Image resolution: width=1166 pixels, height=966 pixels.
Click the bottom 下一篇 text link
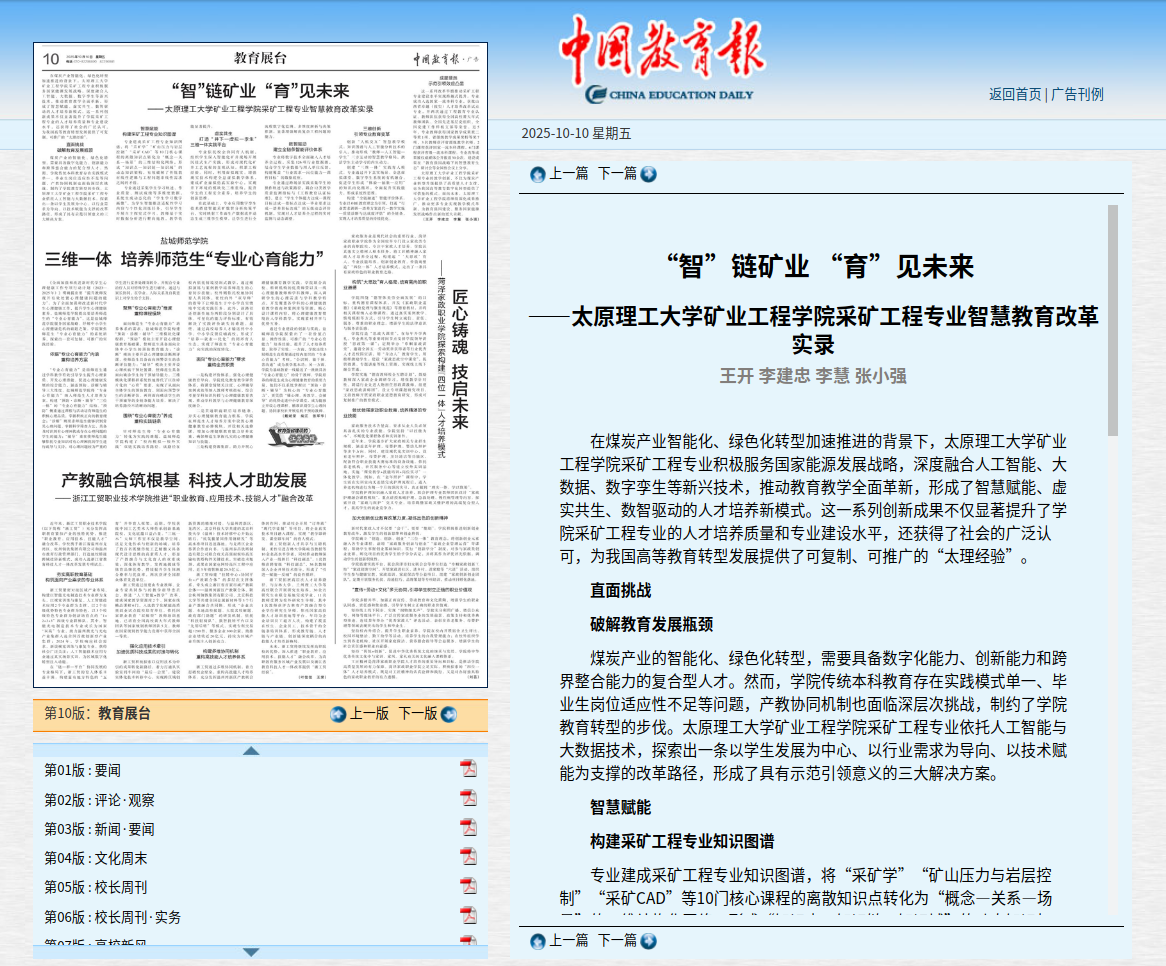tap(617, 941)
